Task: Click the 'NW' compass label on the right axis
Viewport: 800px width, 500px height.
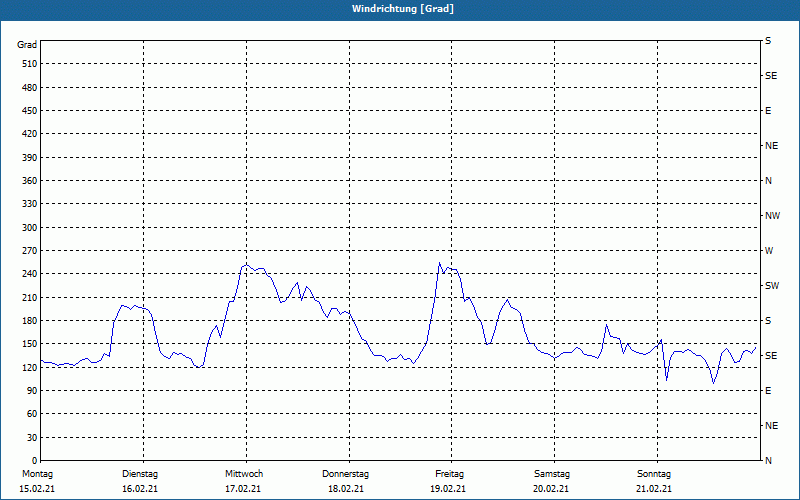Action: coord(772,216)
